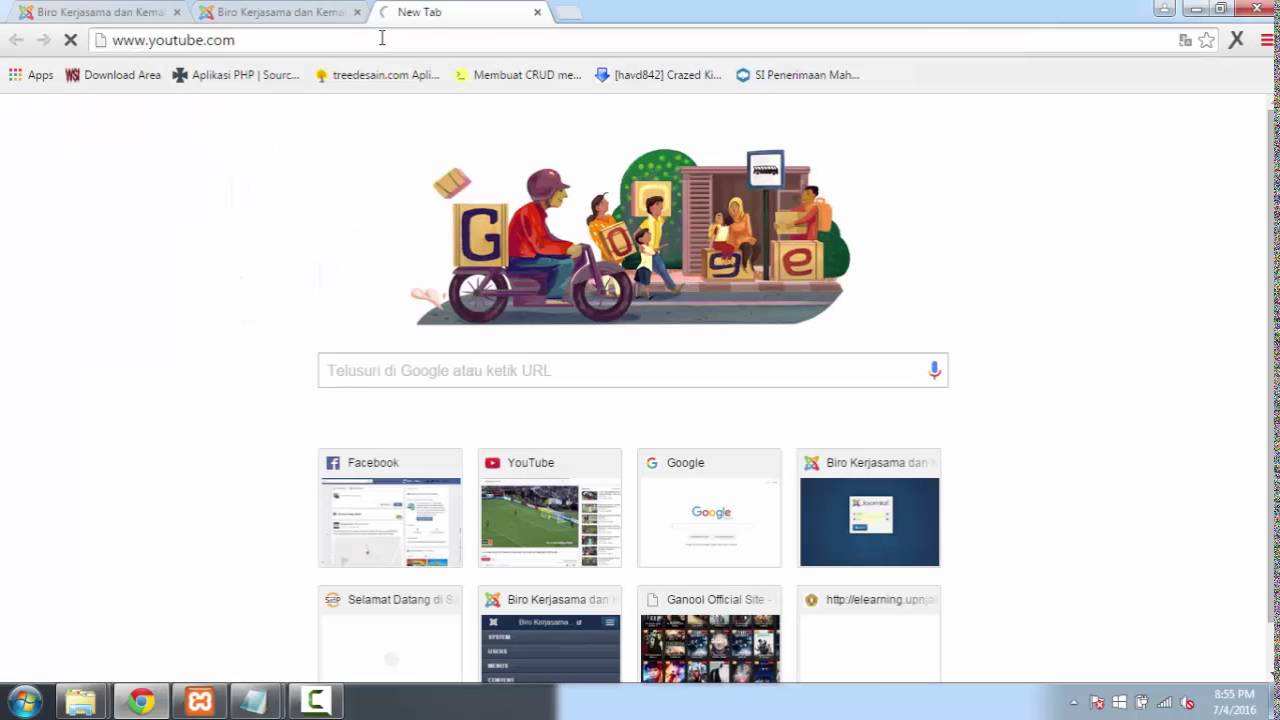Open the Aplikasi PHP bookmark
This screenshot has width=1280, height=720.
(x=236, y=75)
